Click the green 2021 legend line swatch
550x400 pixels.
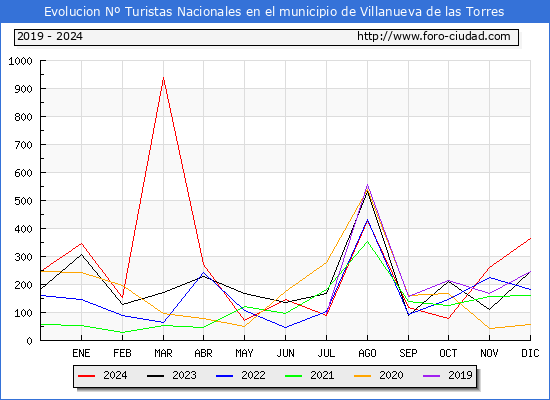click(x=294, y=376)
